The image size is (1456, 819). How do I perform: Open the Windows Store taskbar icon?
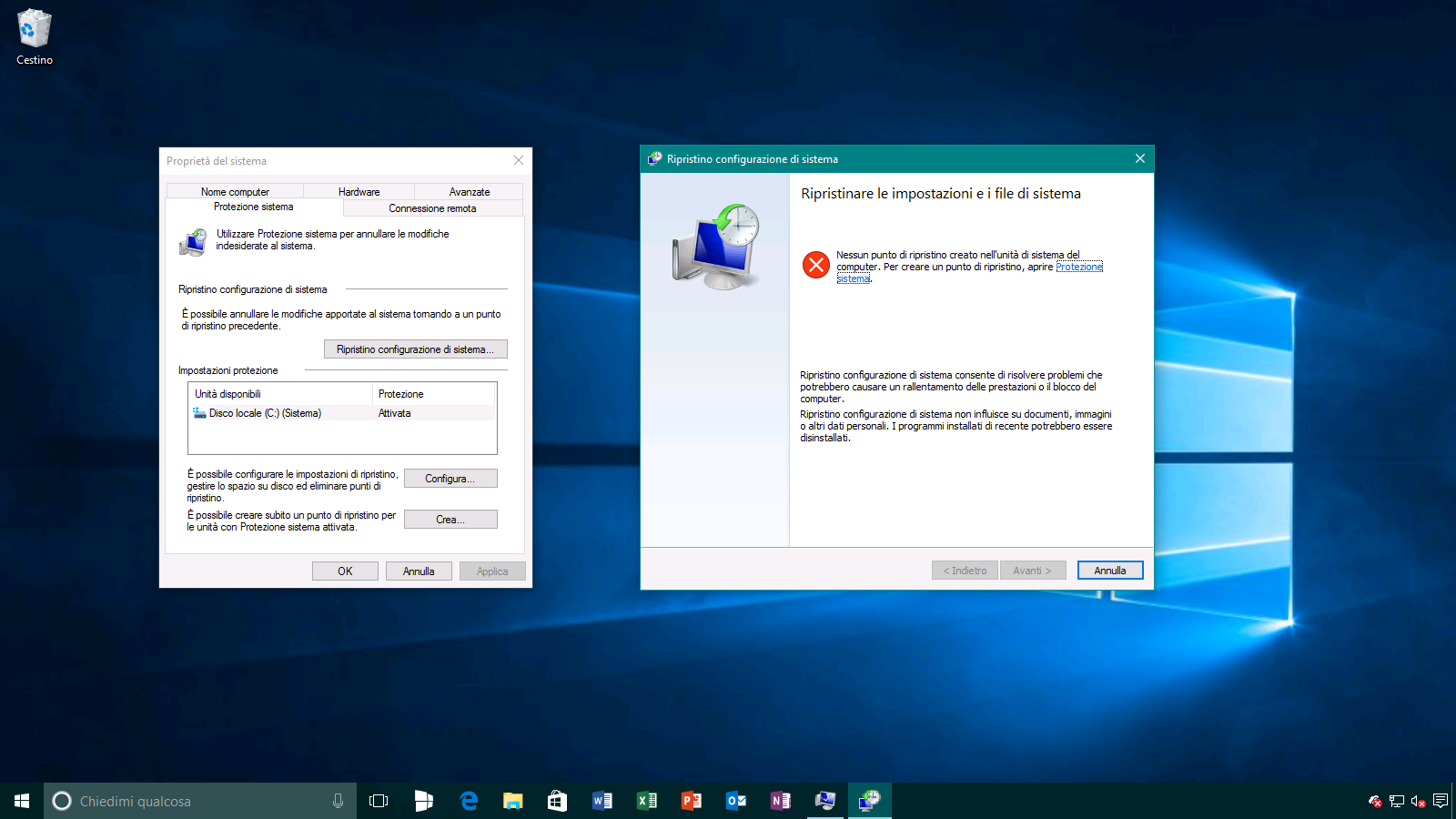click(x=557, y=801)
